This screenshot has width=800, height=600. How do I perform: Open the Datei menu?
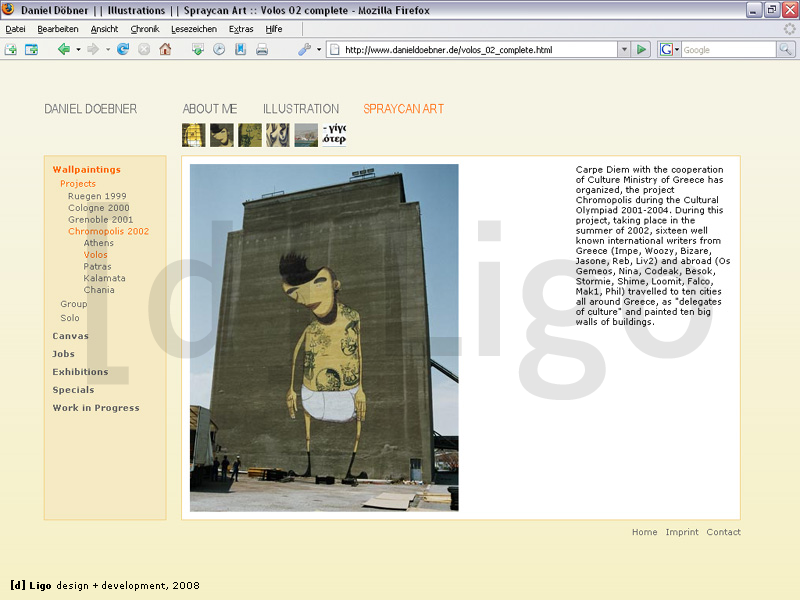point(15,29)
